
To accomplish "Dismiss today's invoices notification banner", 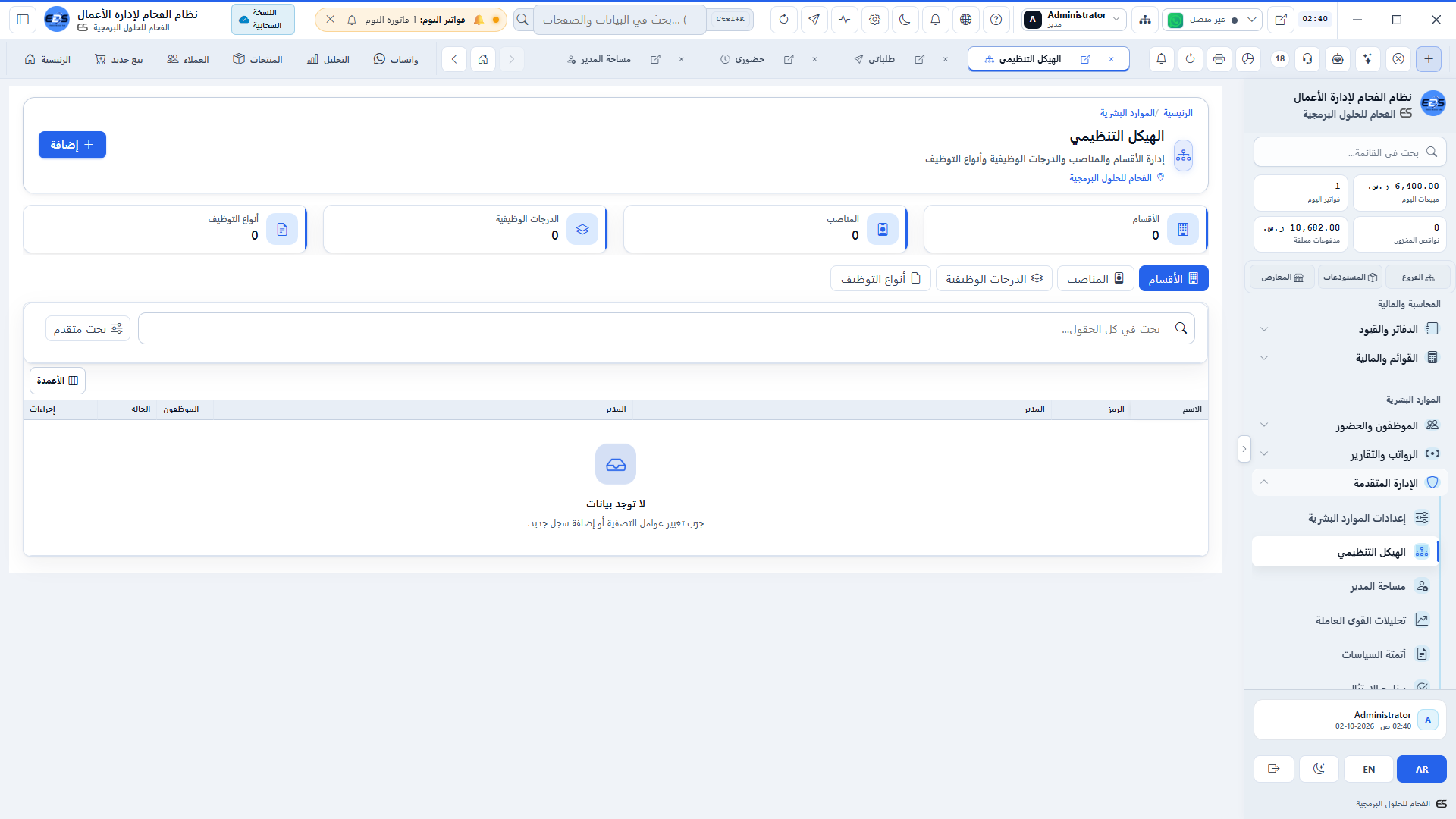I will [330, 20].
